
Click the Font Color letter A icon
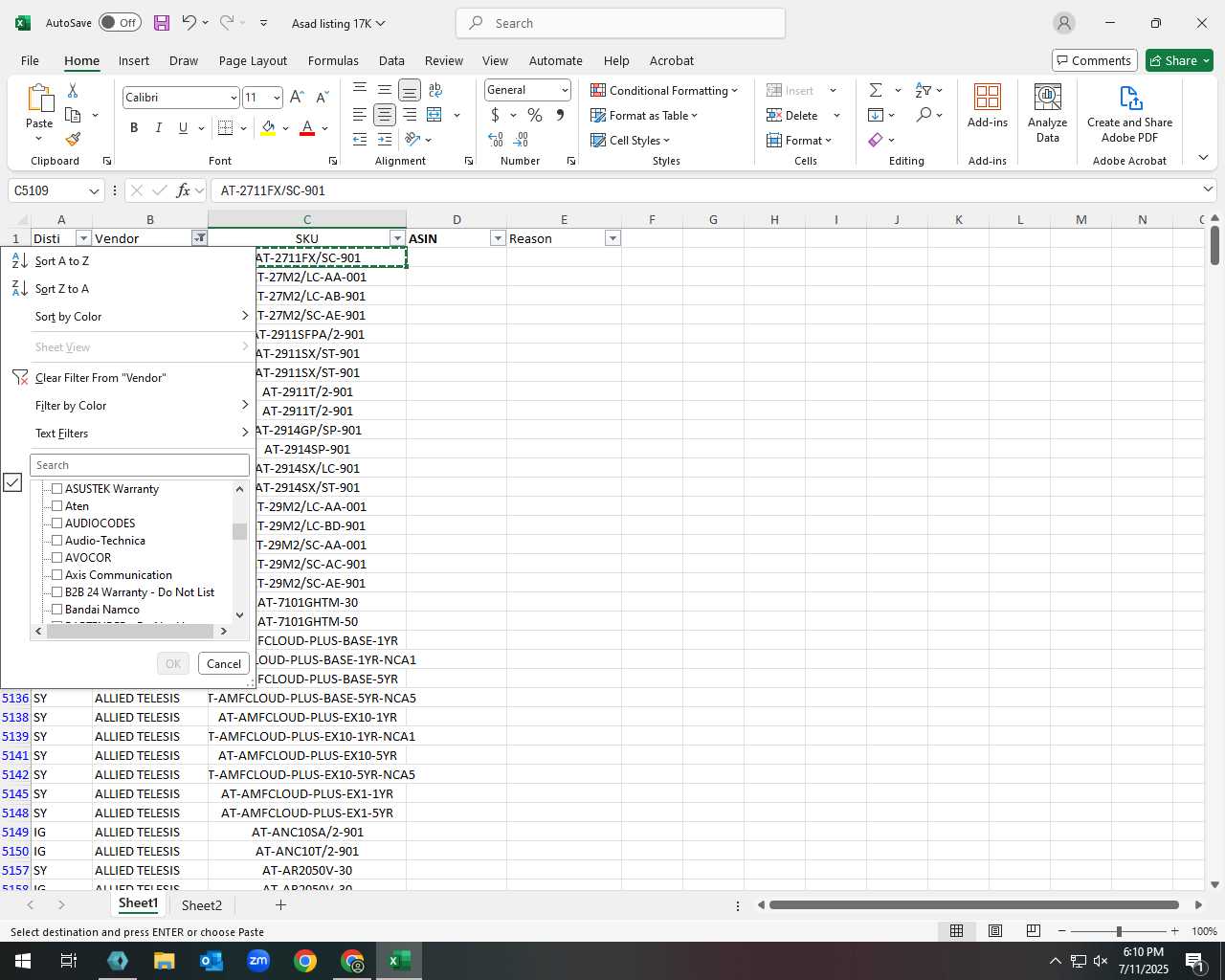point(307,127)
